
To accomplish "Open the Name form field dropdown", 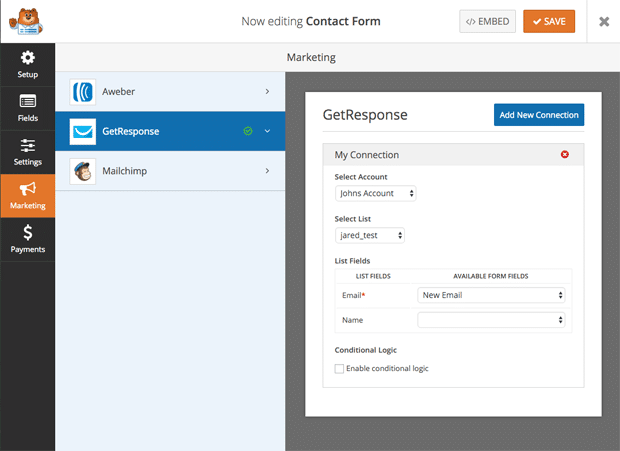I will pyautogui.click(x=491, y=320).
